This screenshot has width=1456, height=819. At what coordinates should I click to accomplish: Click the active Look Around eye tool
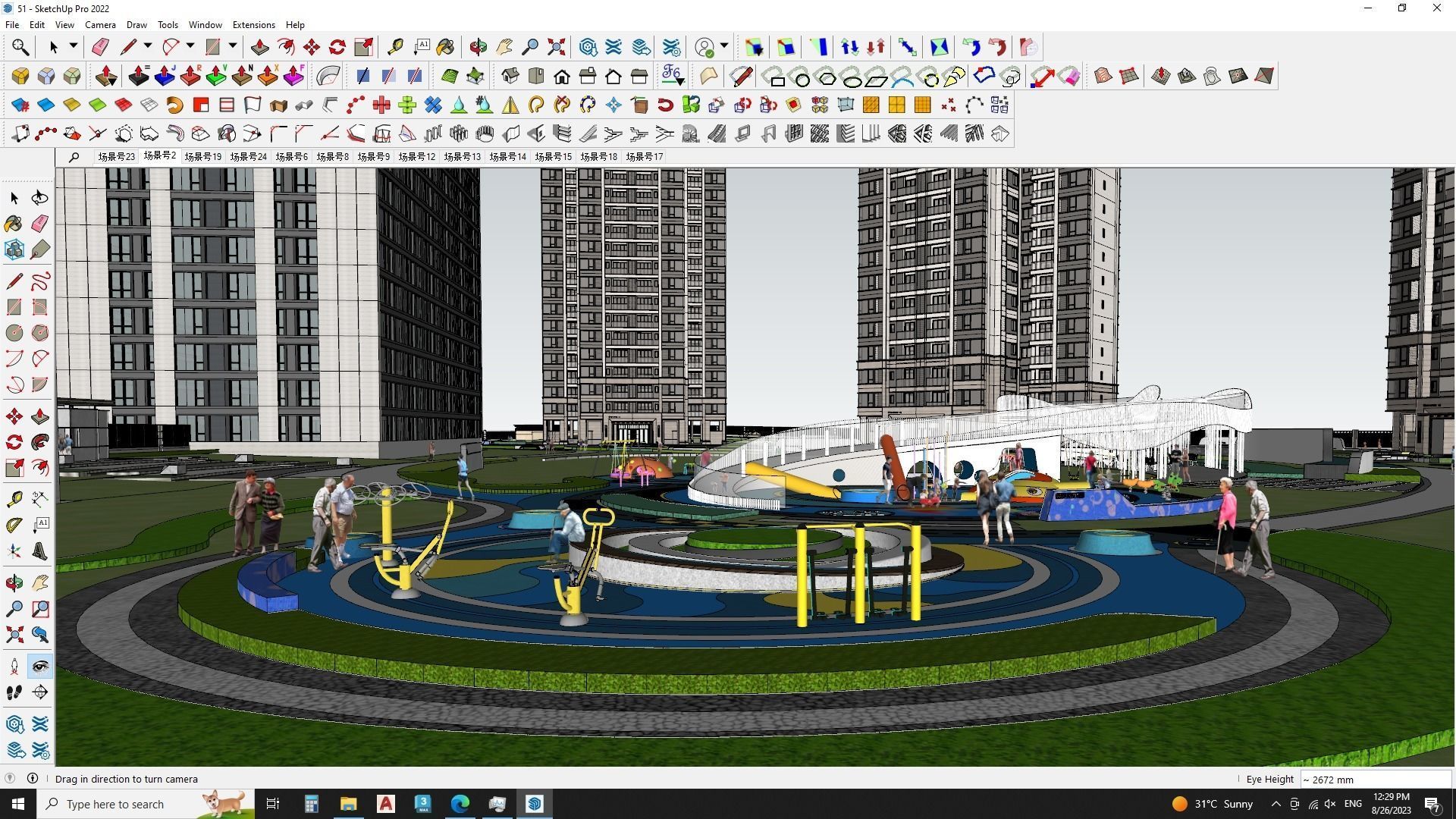click(x=39, y=667)
